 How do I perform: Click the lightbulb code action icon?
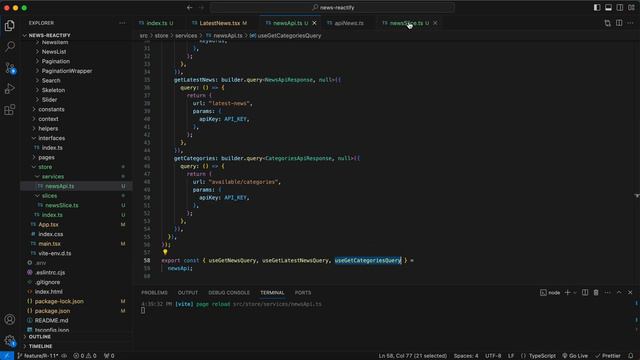165,252
